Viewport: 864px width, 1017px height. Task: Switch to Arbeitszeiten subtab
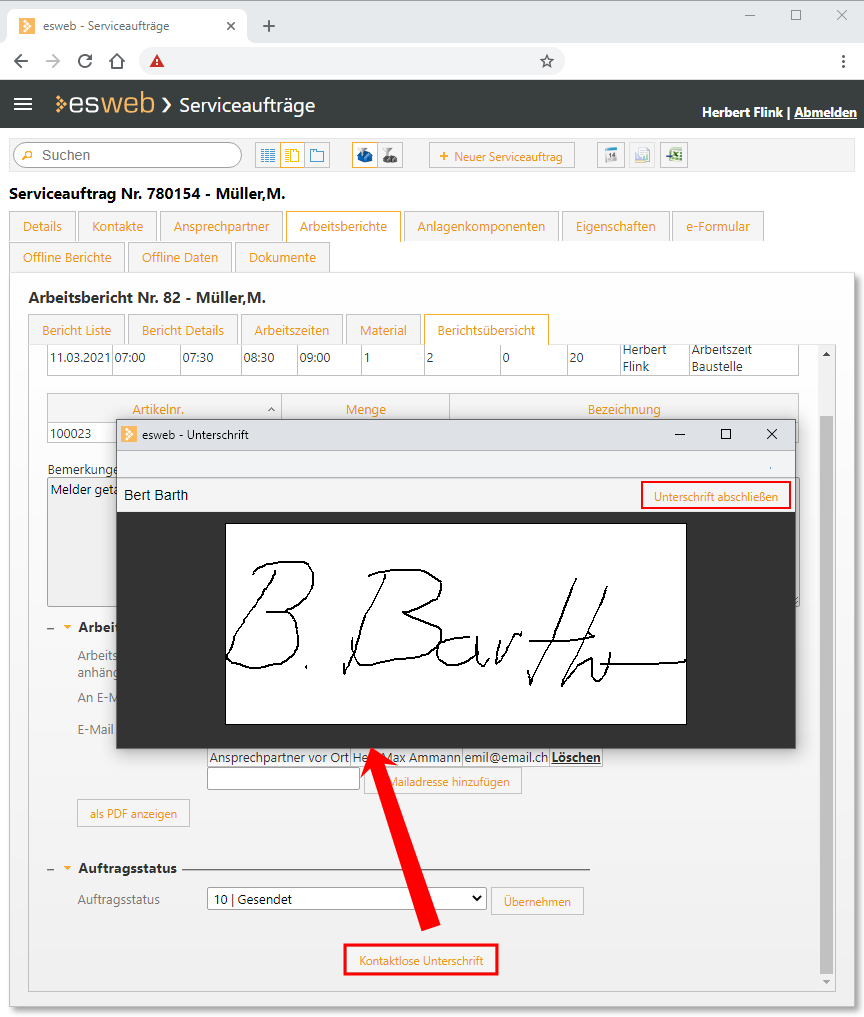click(291, 330)
